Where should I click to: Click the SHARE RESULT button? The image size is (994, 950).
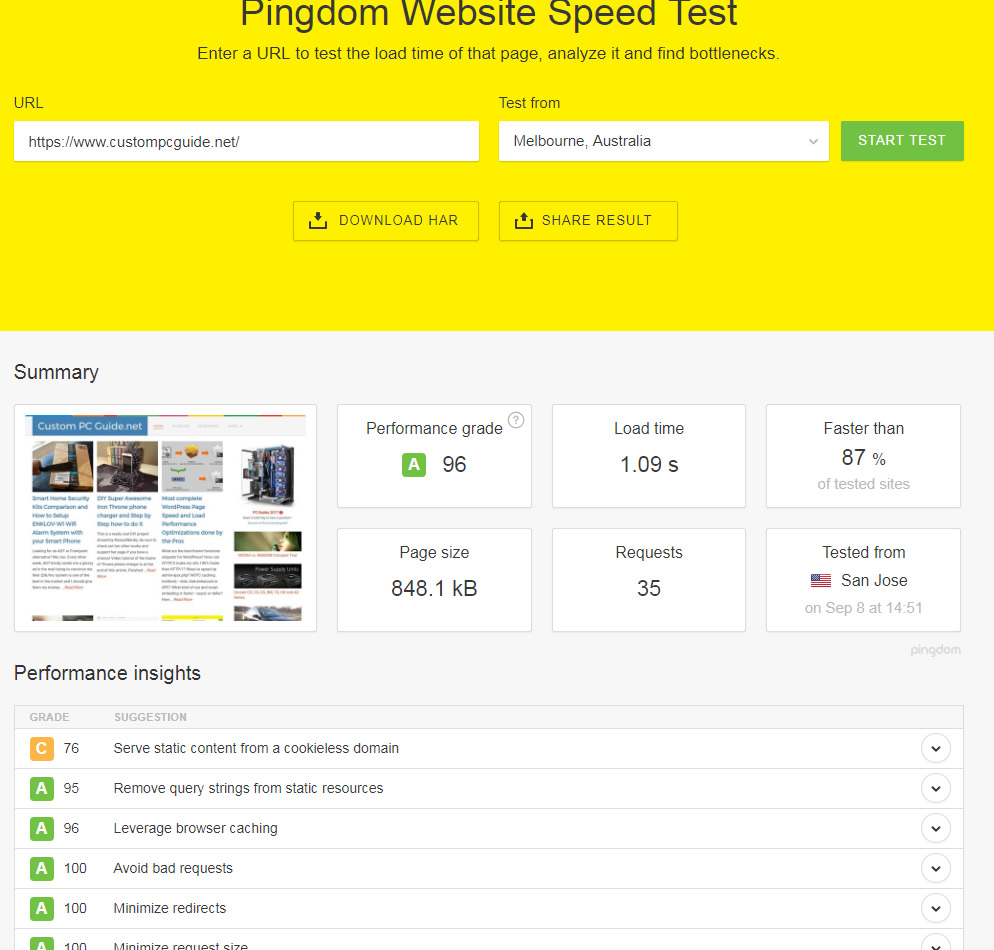(588, 221)
